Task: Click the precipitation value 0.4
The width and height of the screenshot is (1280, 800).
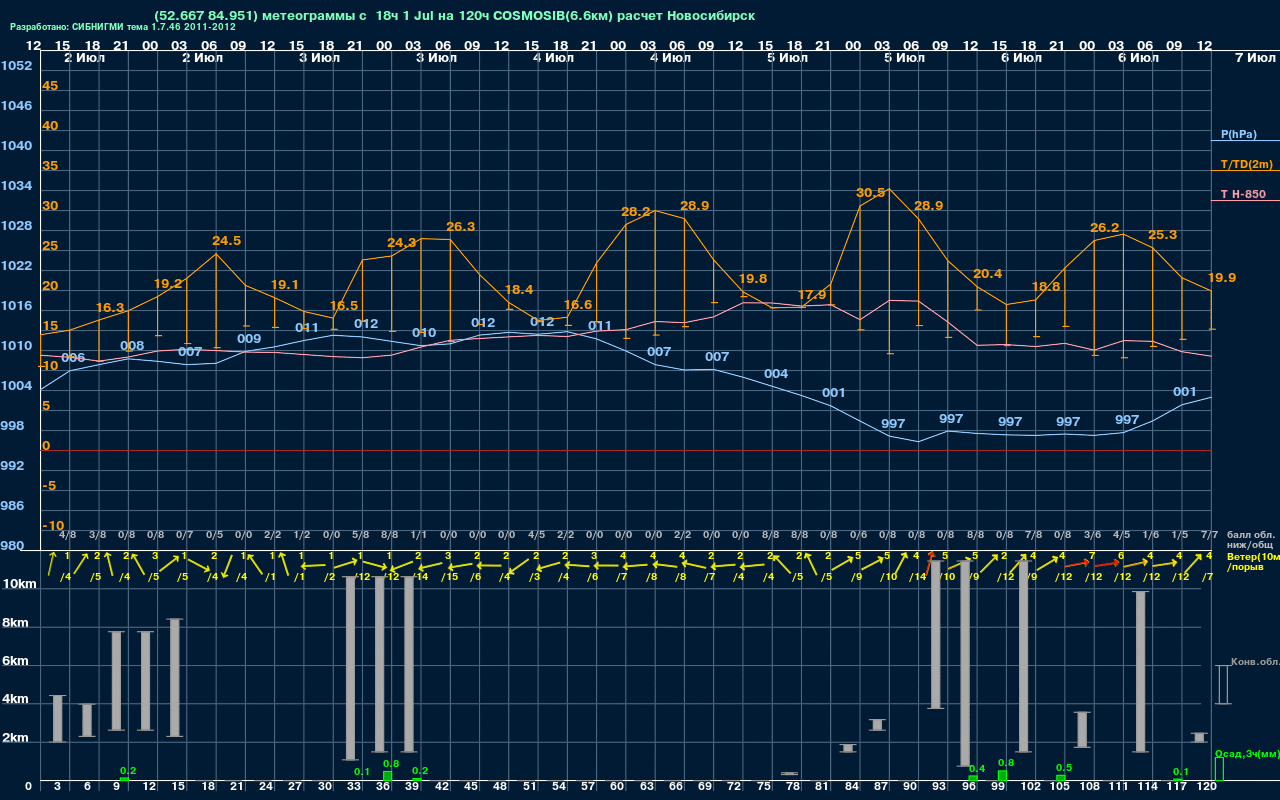Action: [x=977, y=768]
